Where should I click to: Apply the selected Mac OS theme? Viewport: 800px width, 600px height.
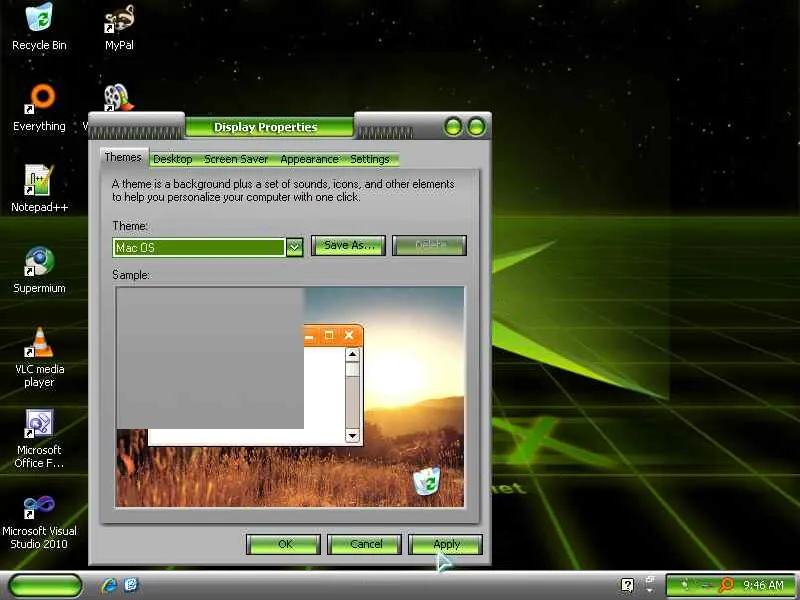[445, 544]
